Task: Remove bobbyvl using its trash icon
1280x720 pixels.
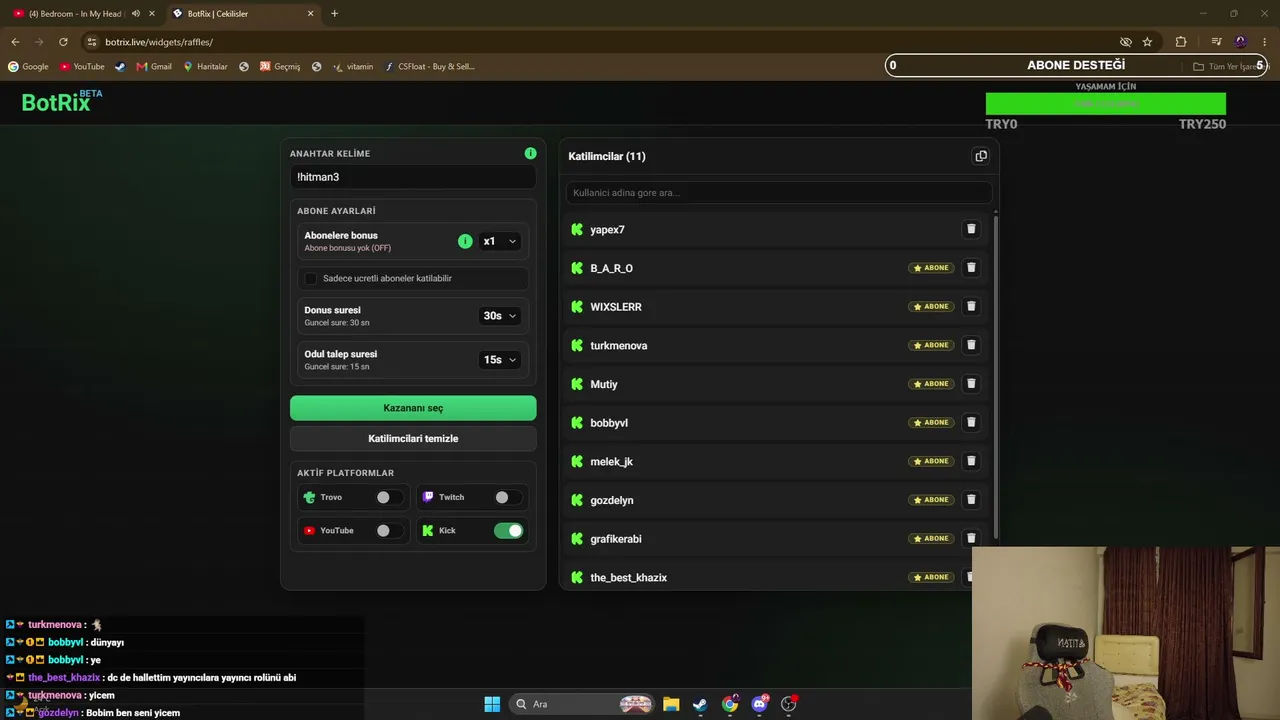Action: coord(970,422)
